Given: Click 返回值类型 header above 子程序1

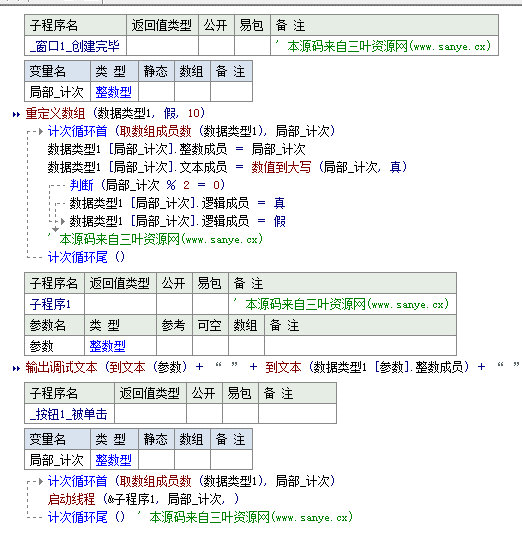Looking at the screenshot, I should [x=120, y=284].
